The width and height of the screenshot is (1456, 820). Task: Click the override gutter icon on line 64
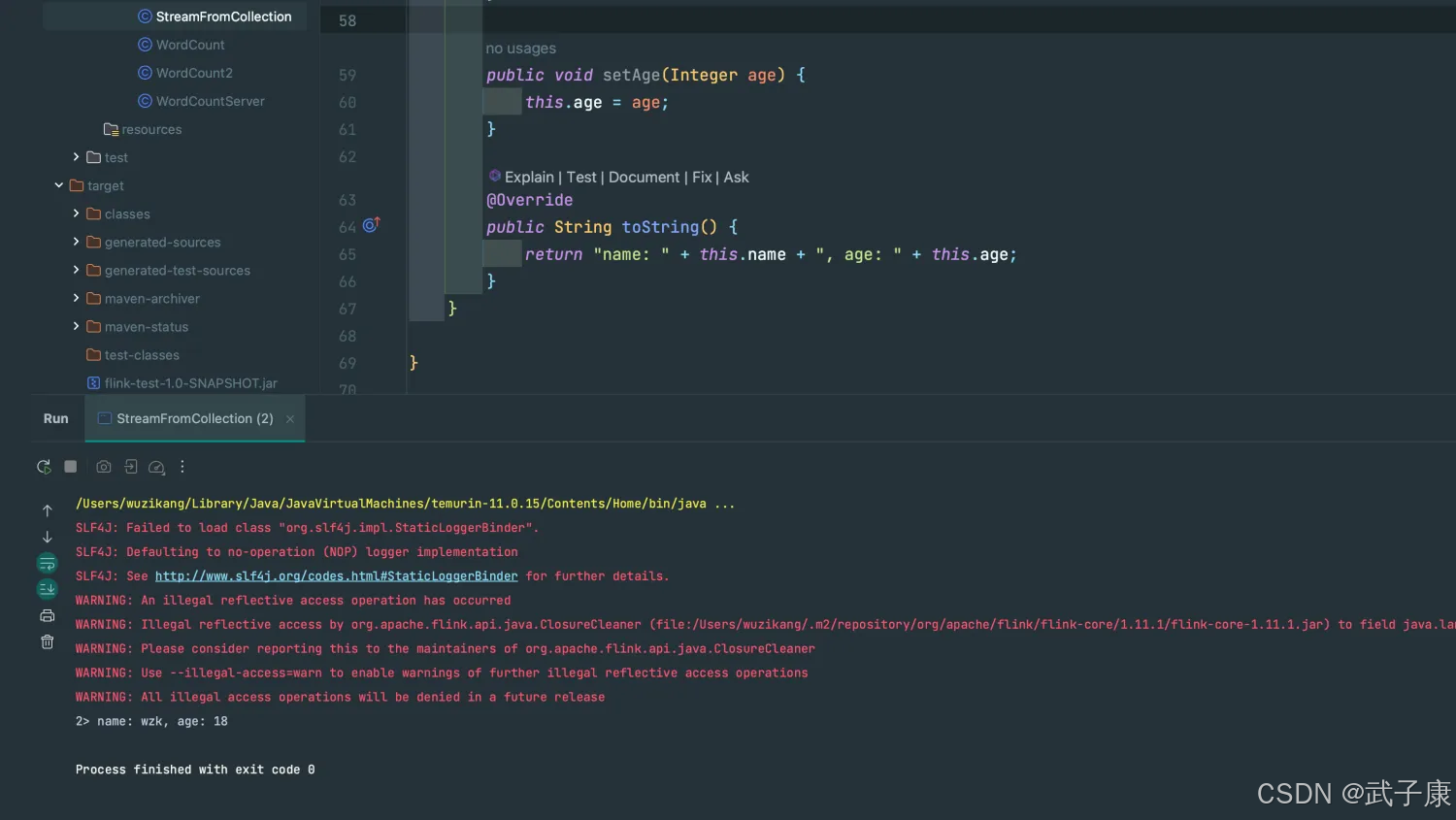(370, 225)
